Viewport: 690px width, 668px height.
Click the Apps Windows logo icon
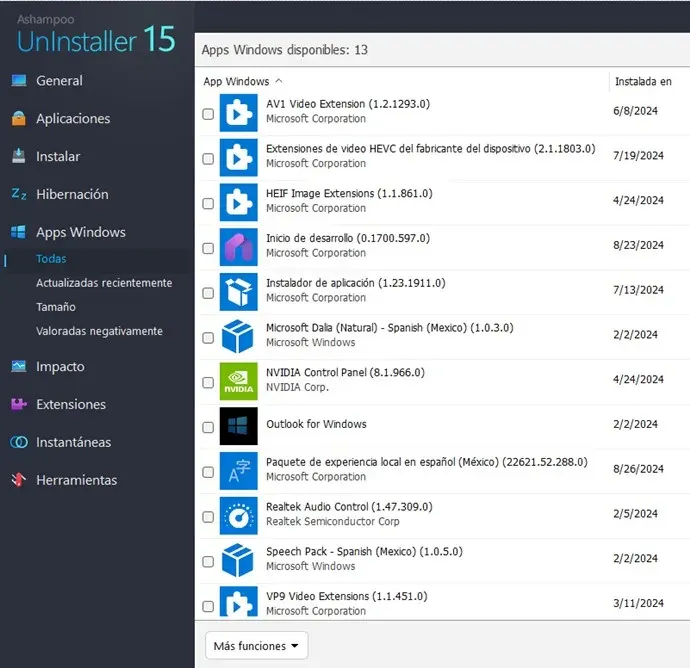(x=18, y=232)
